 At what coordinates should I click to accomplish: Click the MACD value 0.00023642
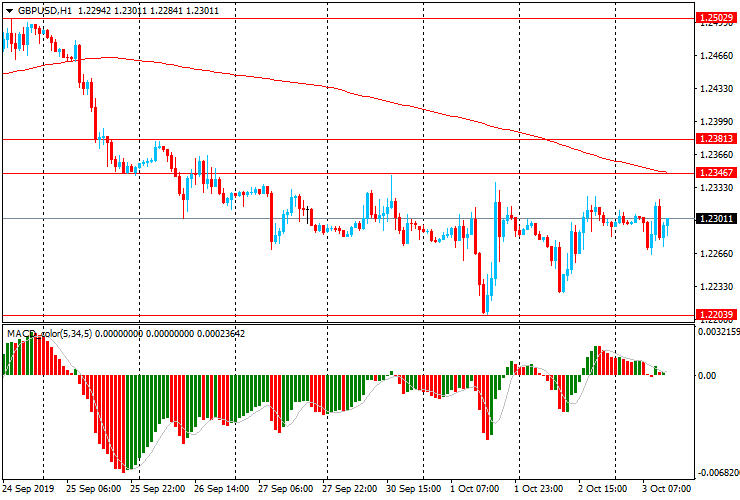point(221,334)
